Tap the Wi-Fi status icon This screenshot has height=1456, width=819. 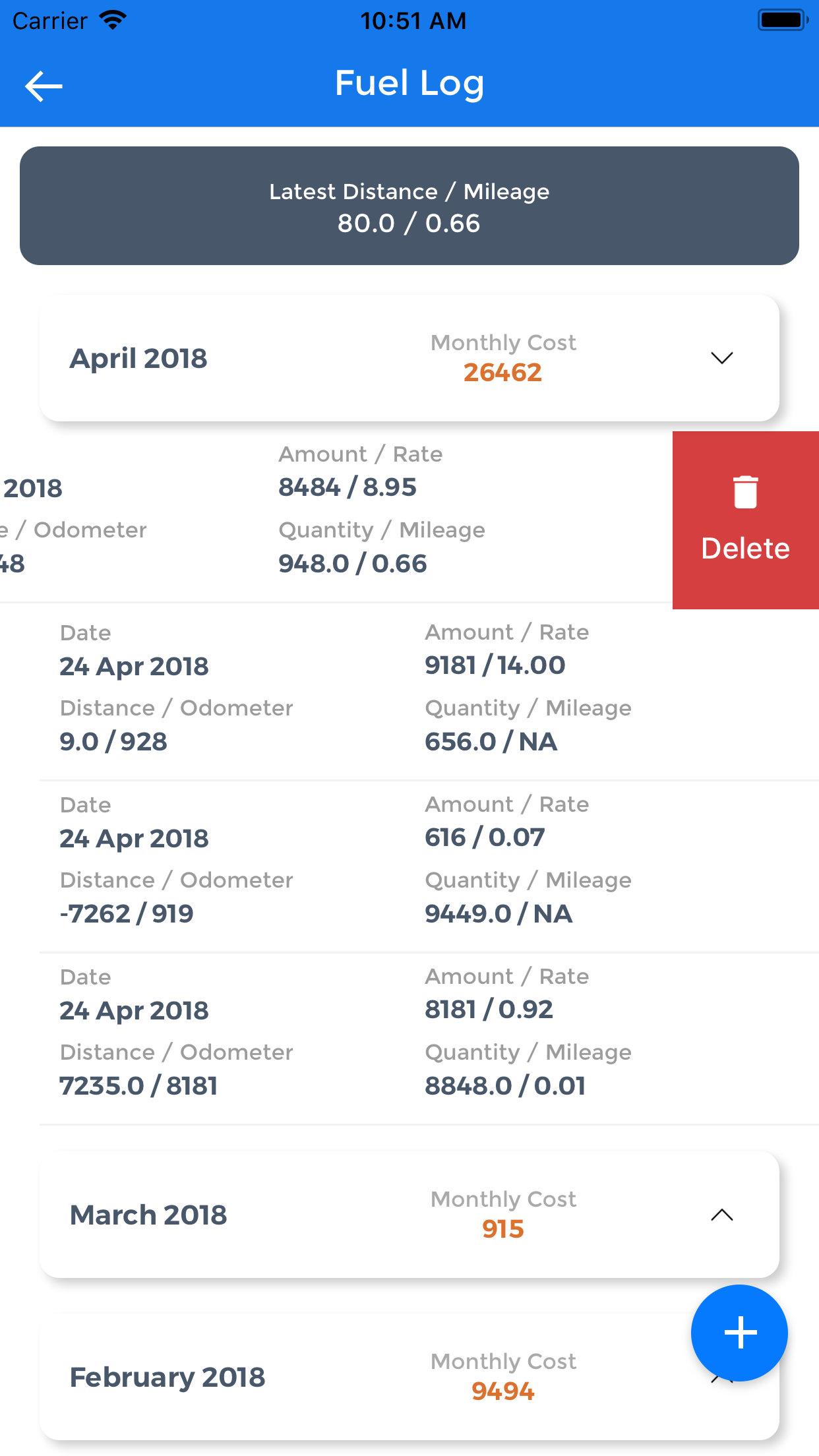tap(113, 20)
